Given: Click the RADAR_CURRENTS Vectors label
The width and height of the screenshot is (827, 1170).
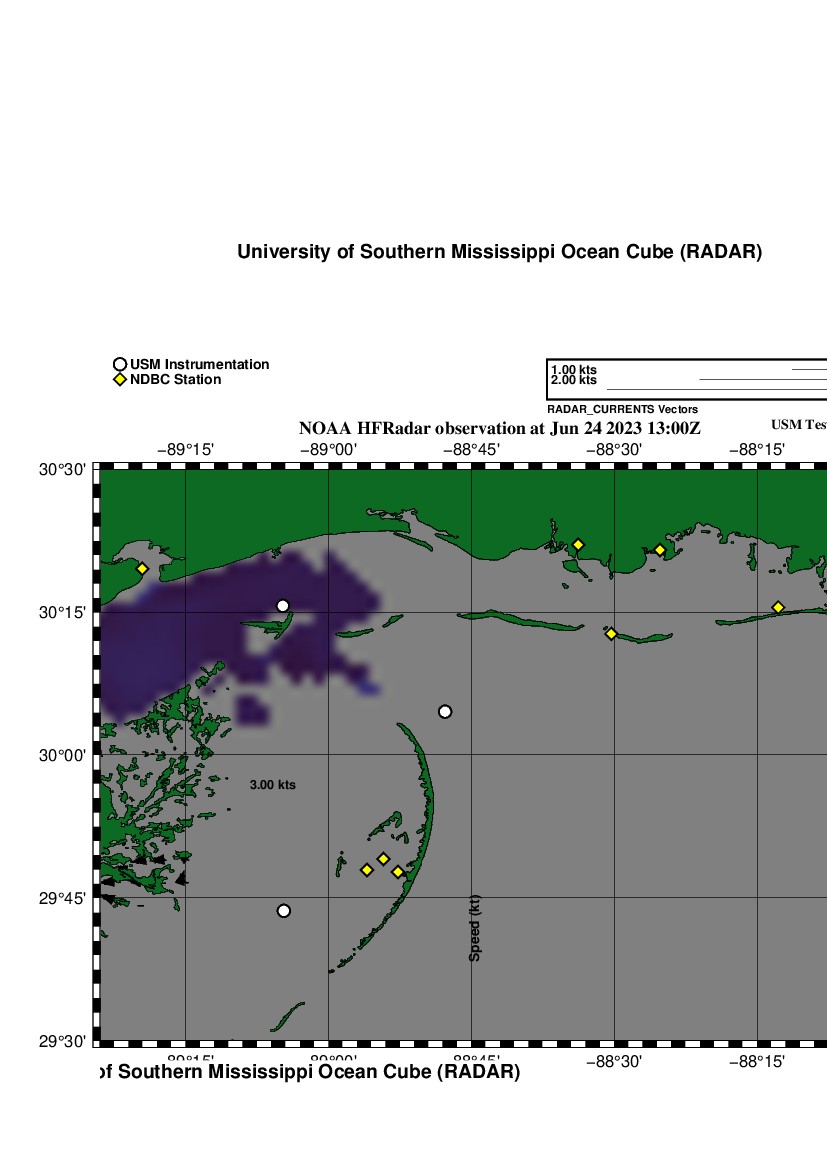Looking at the screenshot, I should (x=622, y=410).
